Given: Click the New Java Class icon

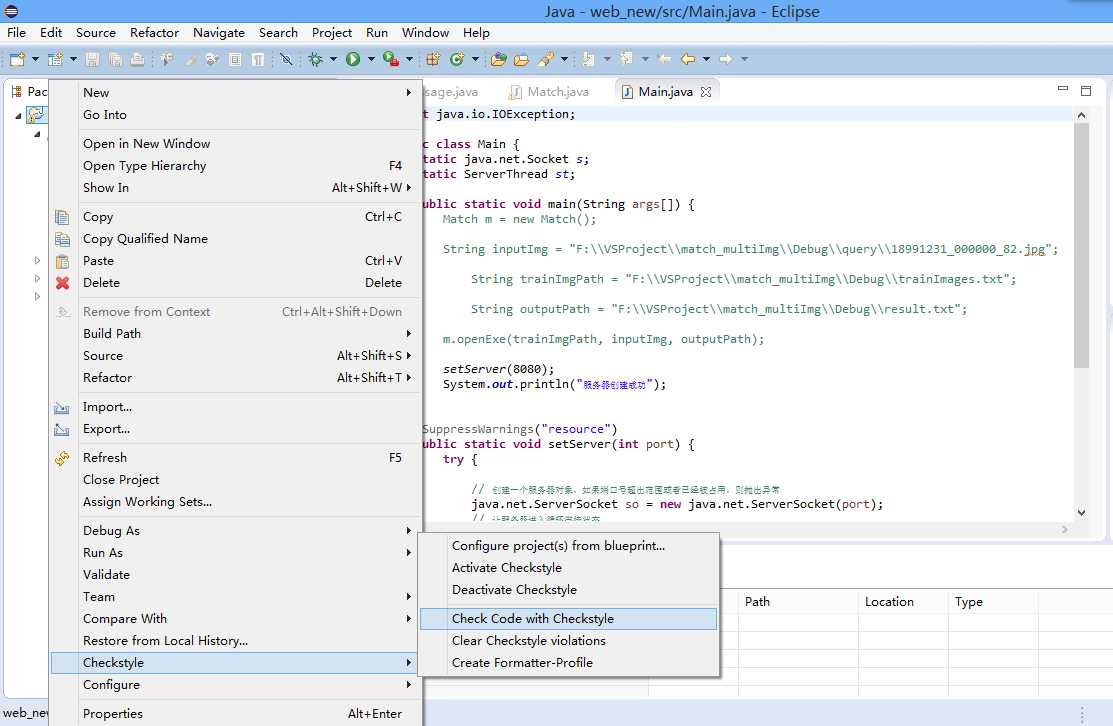Looking at the screenshot, I should click(x=456, y=60).
